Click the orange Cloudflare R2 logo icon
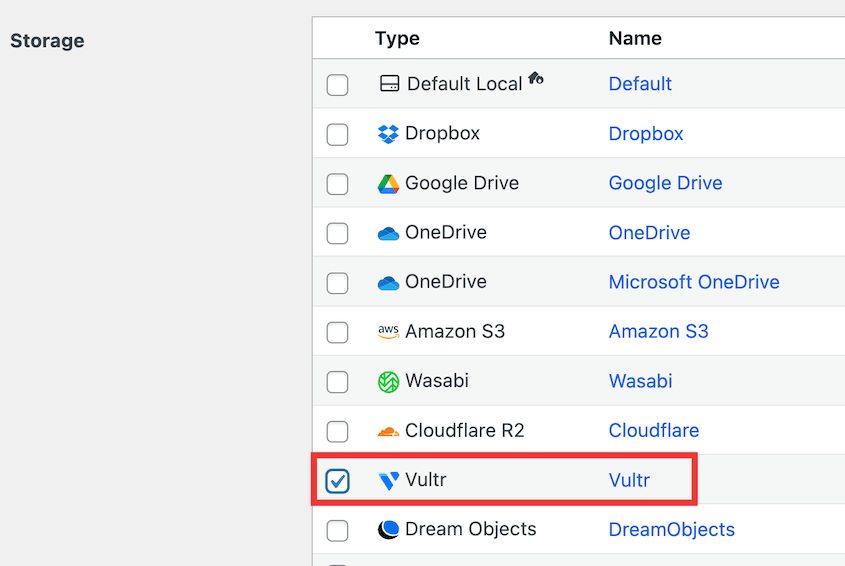Viewport: 845px width, 566px height. click(388, 431)
